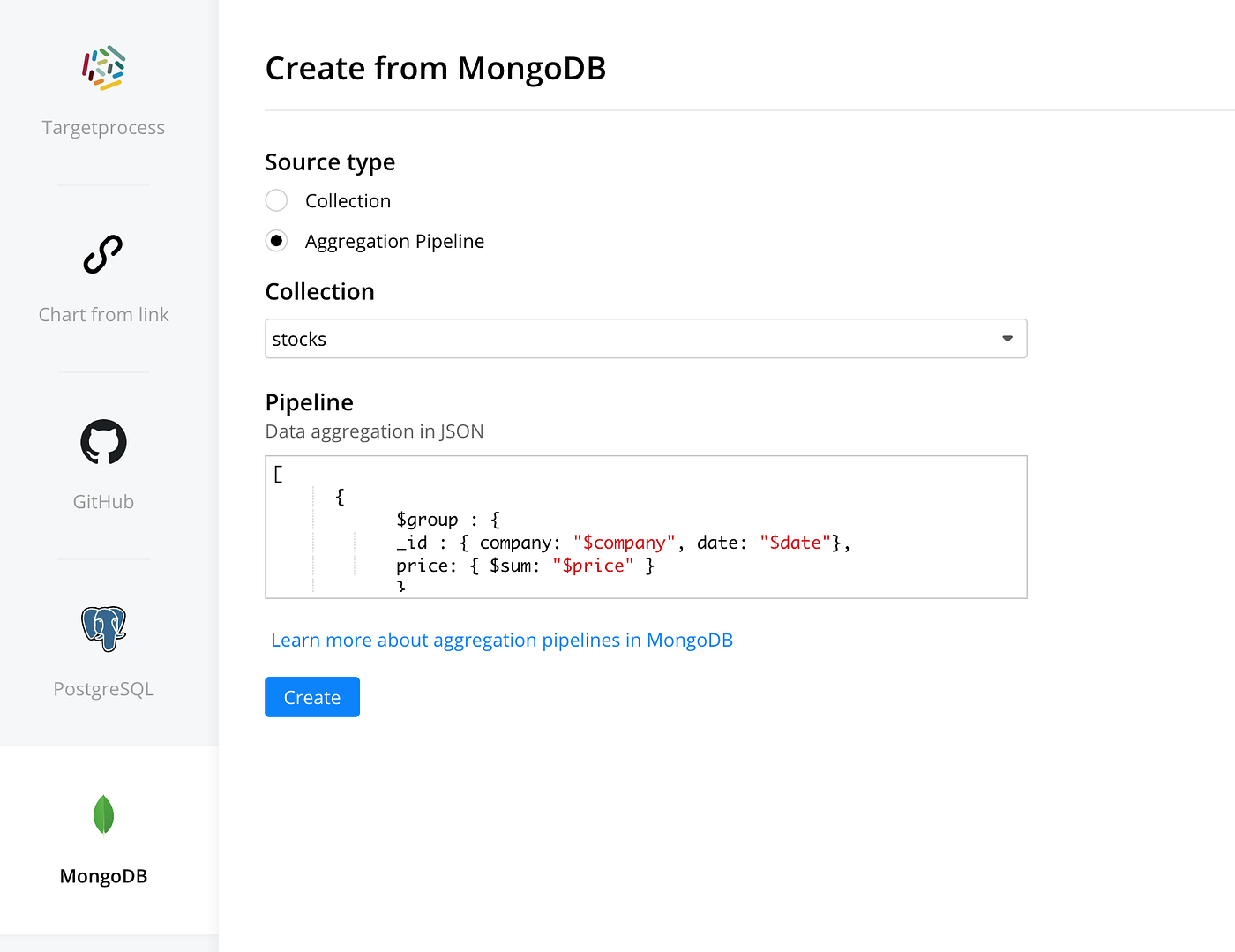The height and width of the screenshot is (952, 1235).
Task: Choose a different collection from the dropdown
Action: coord(1006,338)
